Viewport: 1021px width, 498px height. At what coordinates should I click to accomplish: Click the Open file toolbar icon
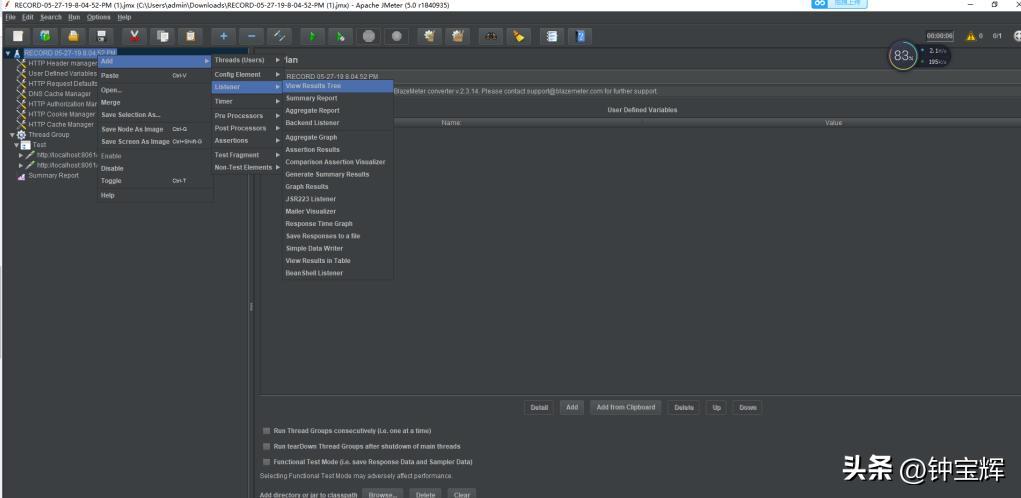[74, 36]
